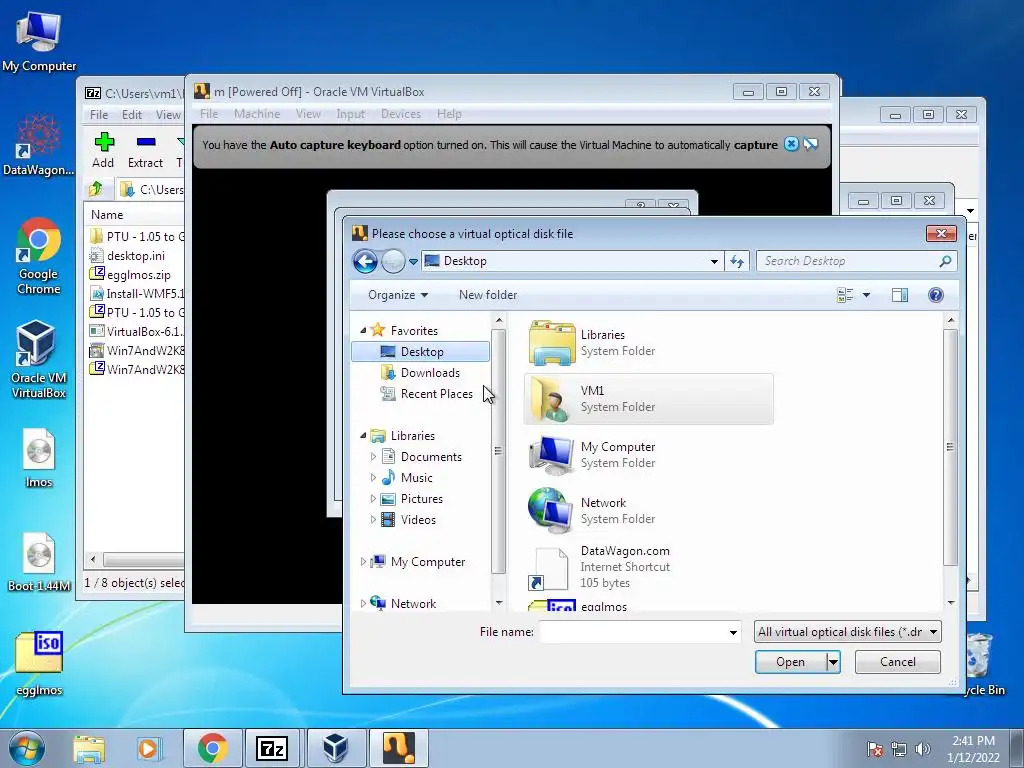The width and height of the screenshot is (1024, 768).
Task: Open the File name history dropdown
Action: pos(733,632)
